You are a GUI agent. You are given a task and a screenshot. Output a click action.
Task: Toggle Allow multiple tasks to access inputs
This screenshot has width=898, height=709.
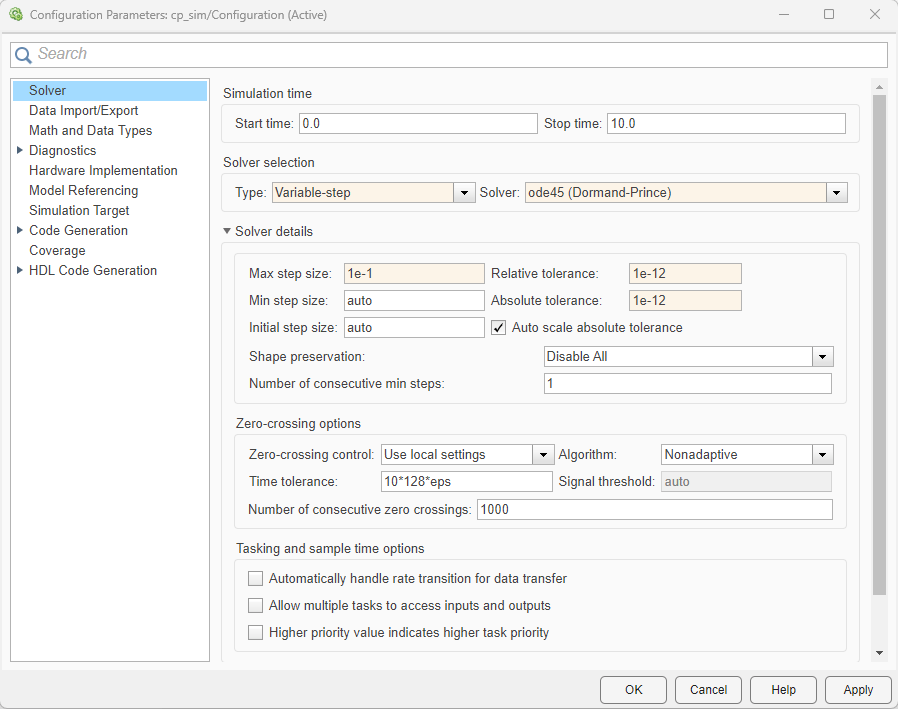point(256,605)
